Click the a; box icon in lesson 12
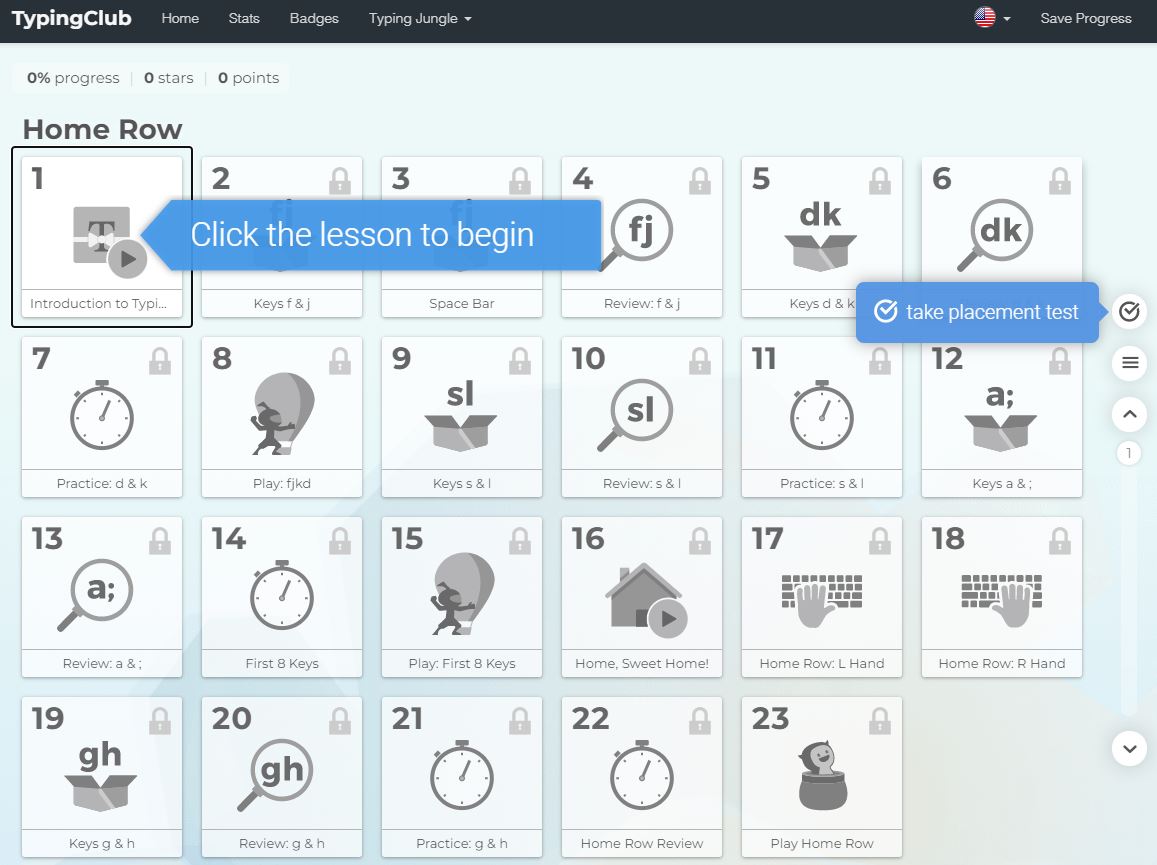 pos(1001,417)
